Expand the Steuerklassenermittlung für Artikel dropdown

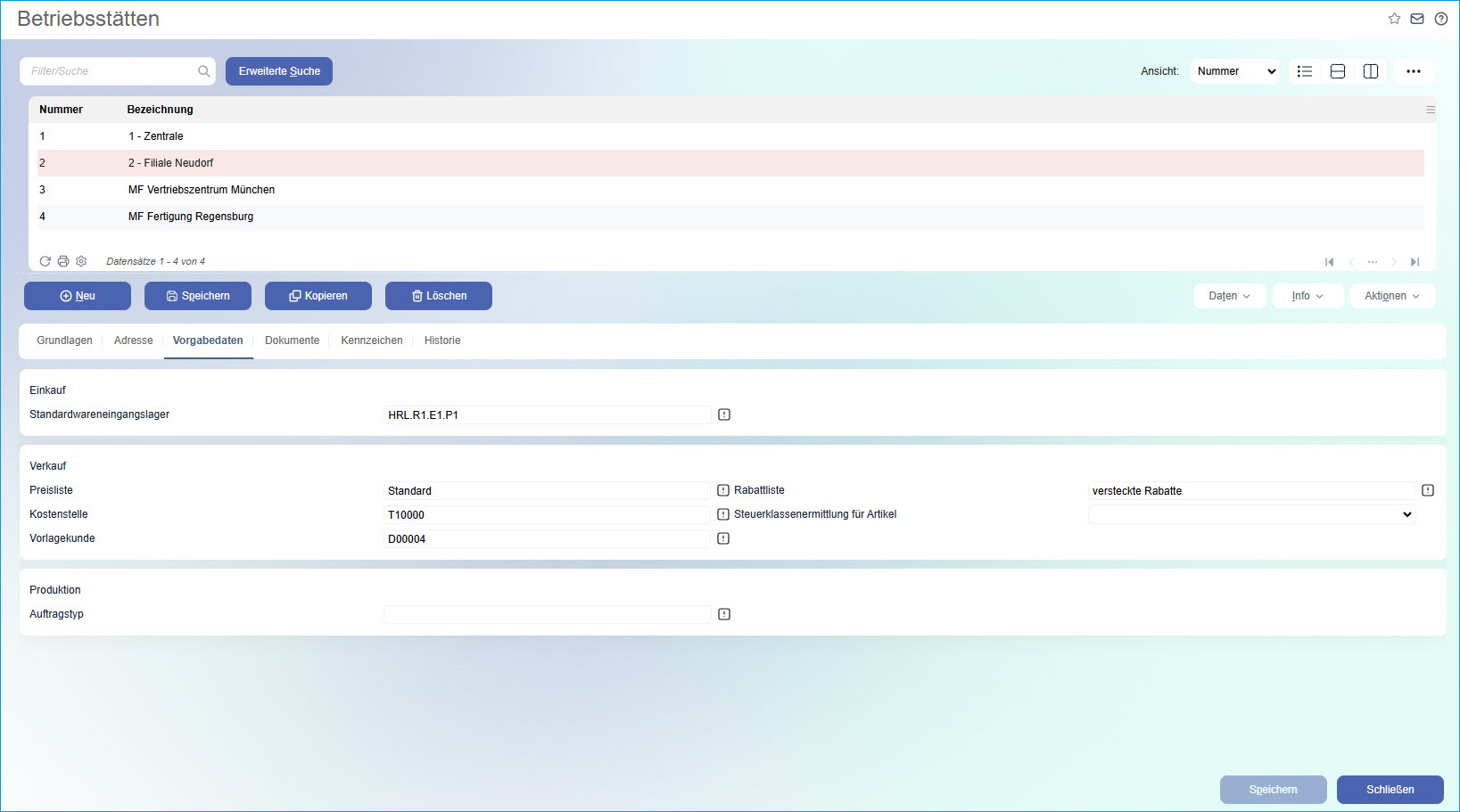point(1251,514)
